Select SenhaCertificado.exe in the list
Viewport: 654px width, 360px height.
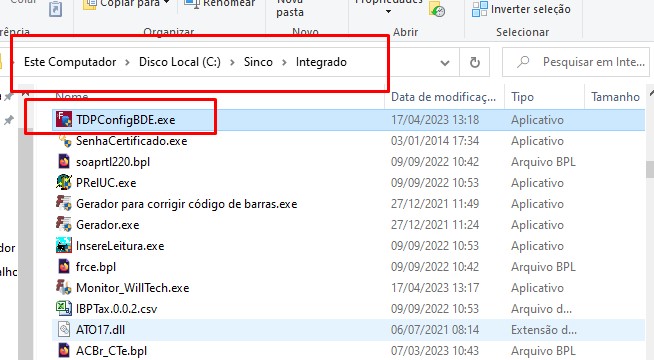point(131,141)
